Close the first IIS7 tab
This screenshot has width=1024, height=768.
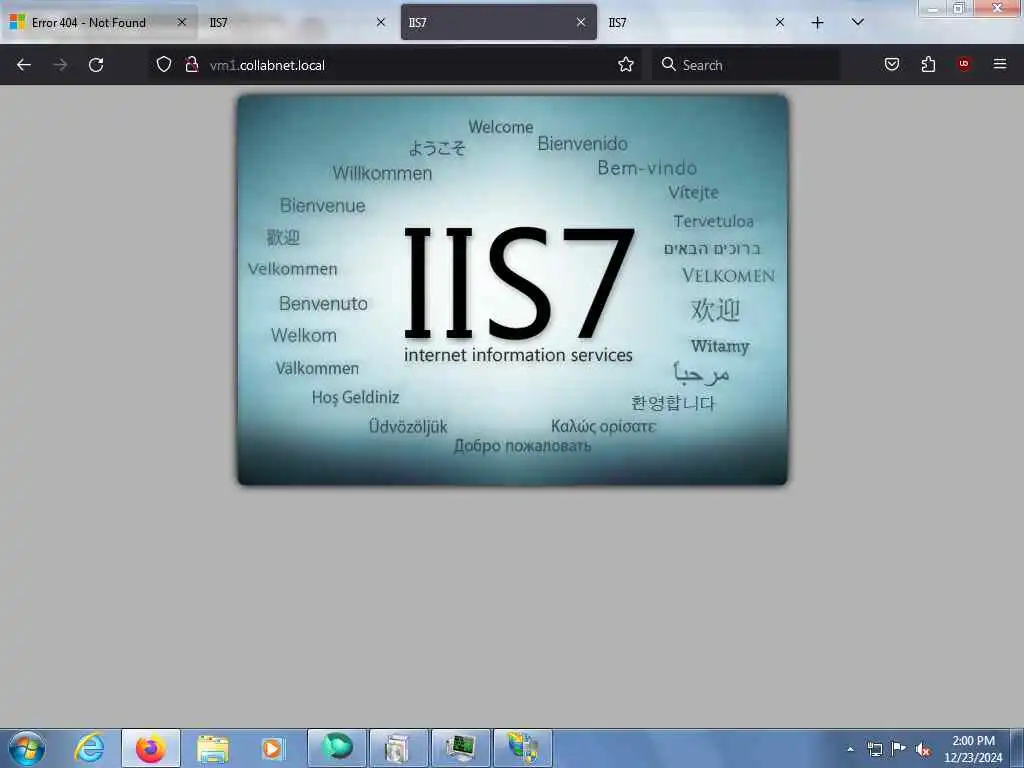point(381,22)
